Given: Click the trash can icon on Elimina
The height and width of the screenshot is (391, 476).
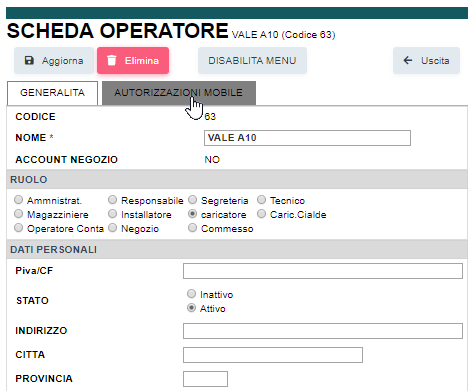Looking at the screenshot, I should click(112, 60).
